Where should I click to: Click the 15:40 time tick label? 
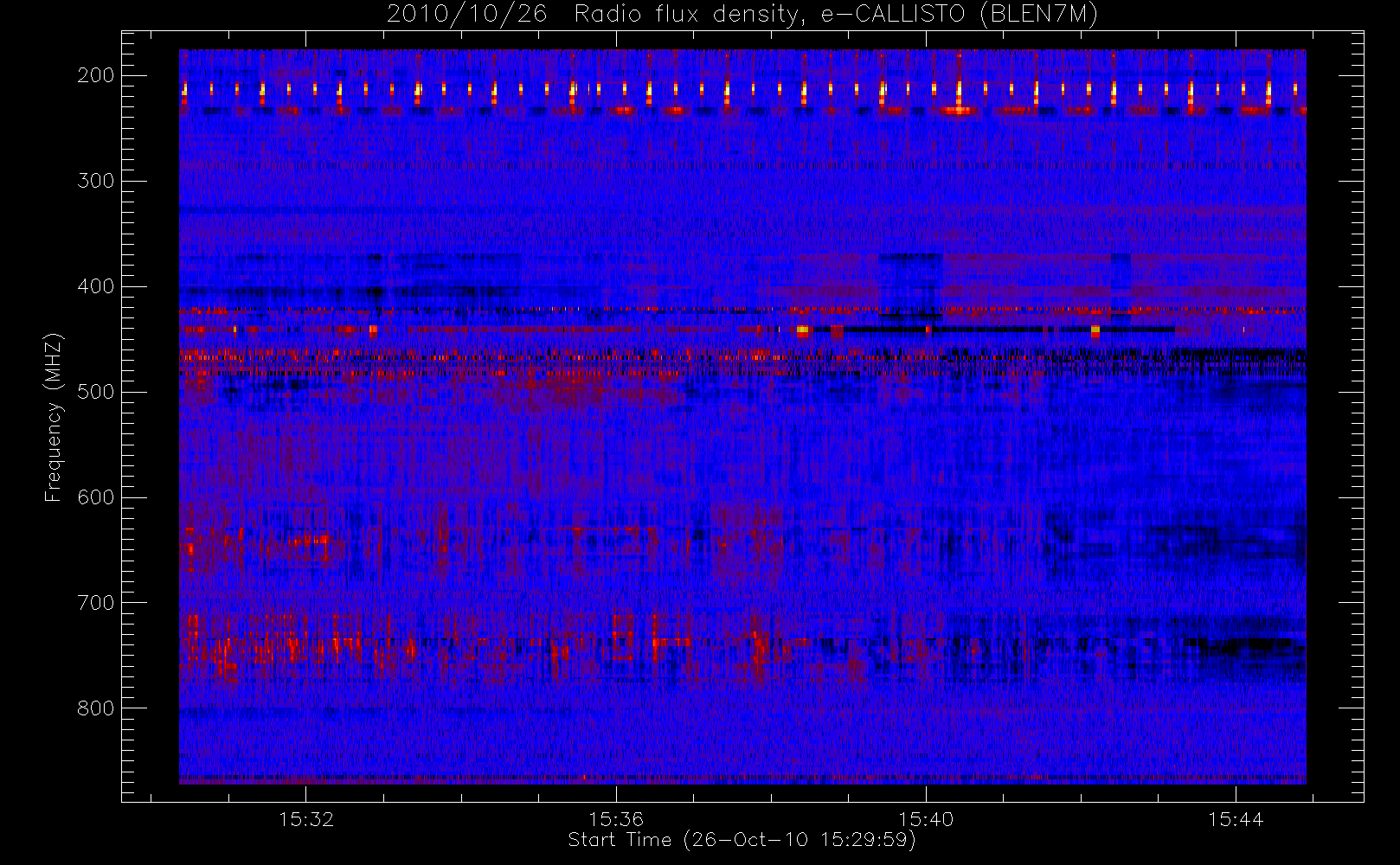pyautogui.click(x=926, y=819)
